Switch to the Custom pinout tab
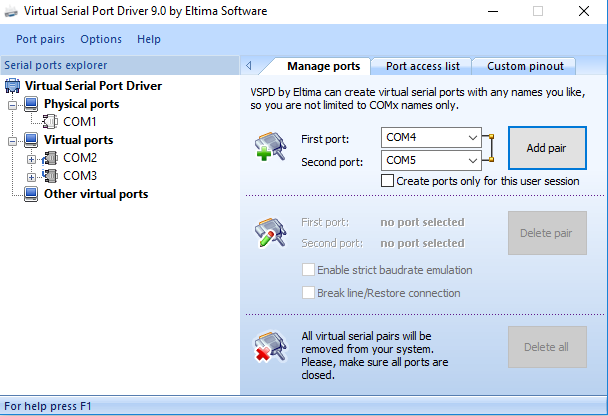This screenshot has width=608, height=416. tap(525, 66)
